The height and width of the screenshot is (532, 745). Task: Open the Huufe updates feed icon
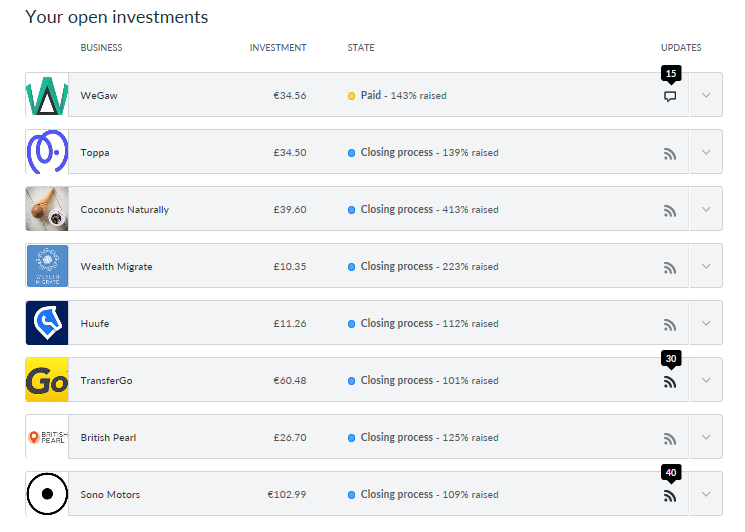670,325
